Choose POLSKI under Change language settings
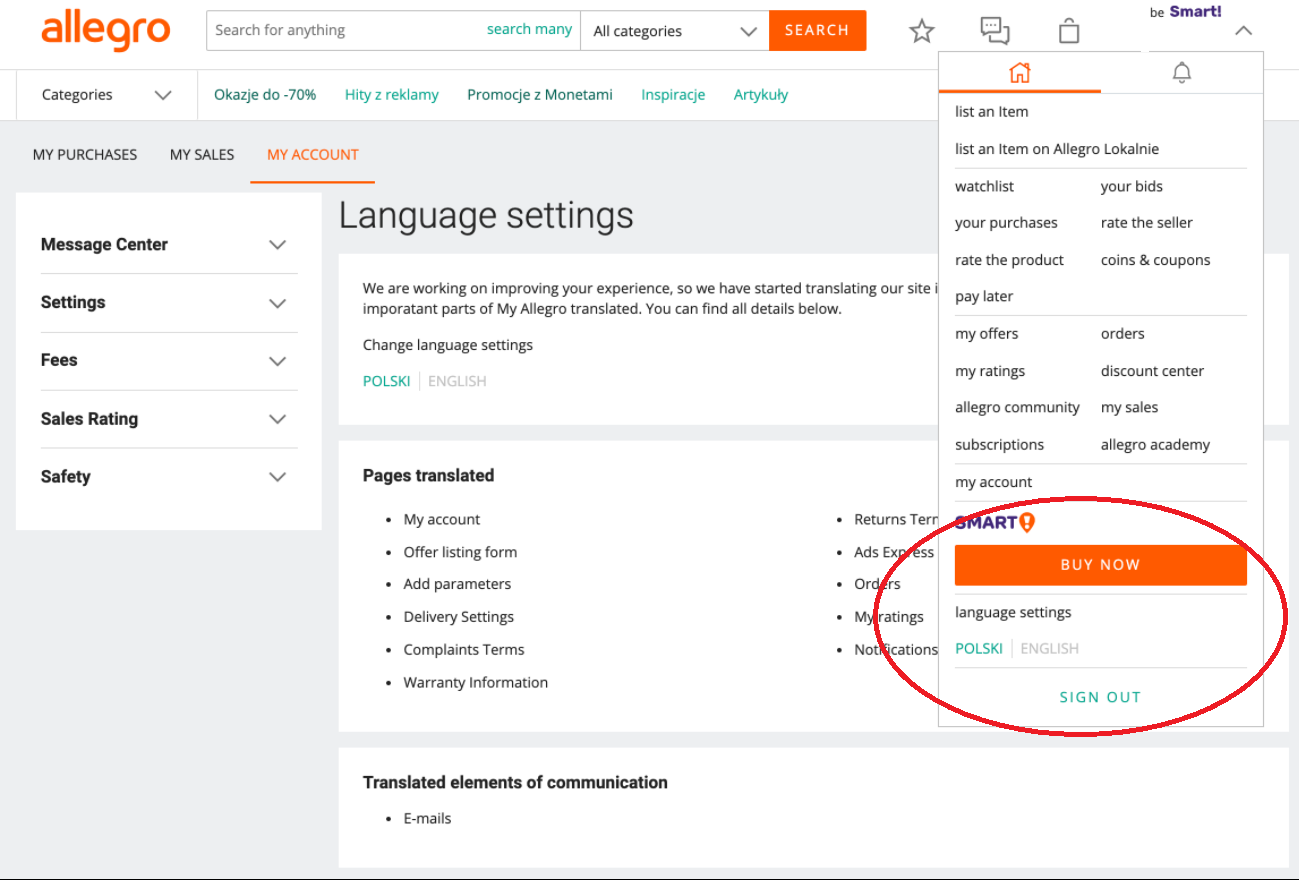The width and height of the screenshot is (1299, 880). pos(386,381)
